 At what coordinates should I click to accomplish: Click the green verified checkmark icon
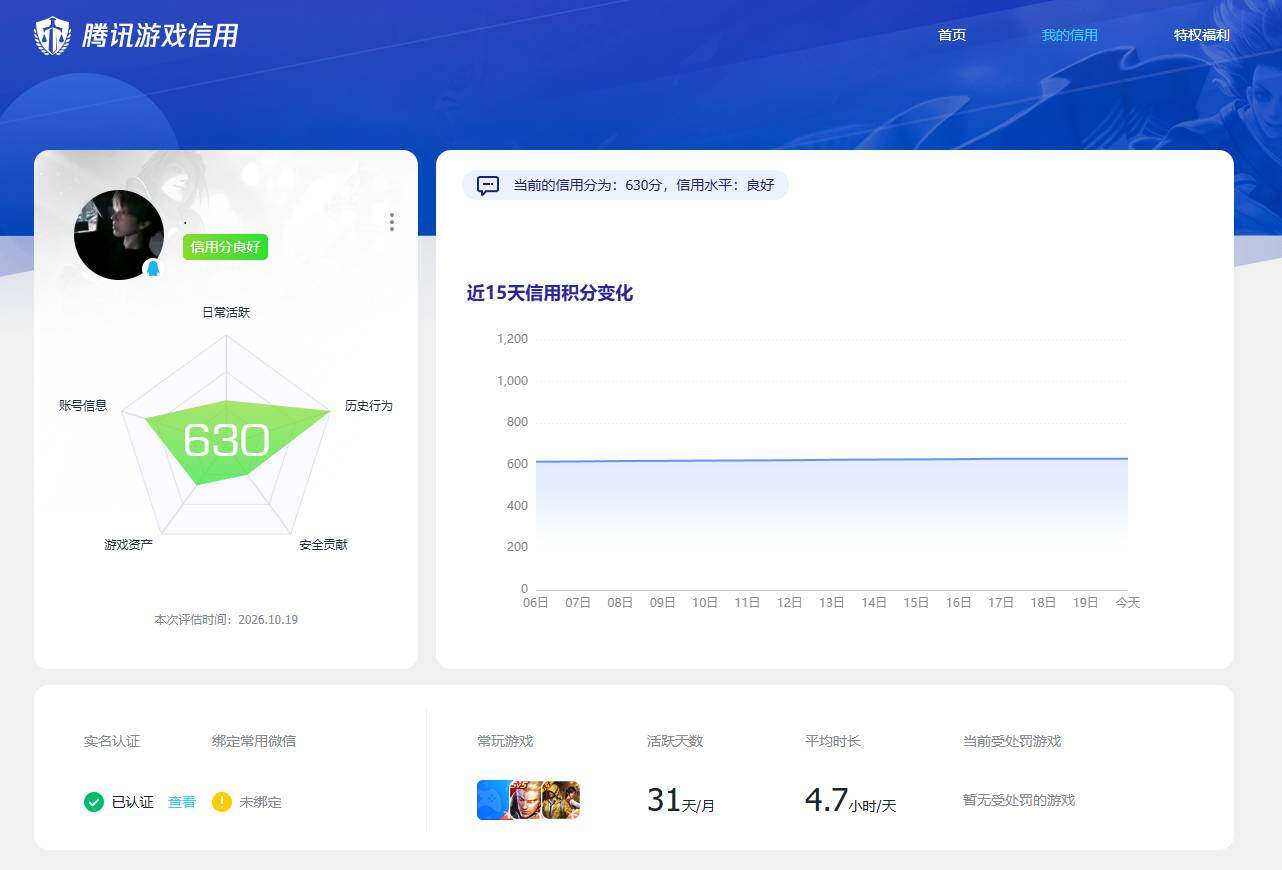point(94,802)
